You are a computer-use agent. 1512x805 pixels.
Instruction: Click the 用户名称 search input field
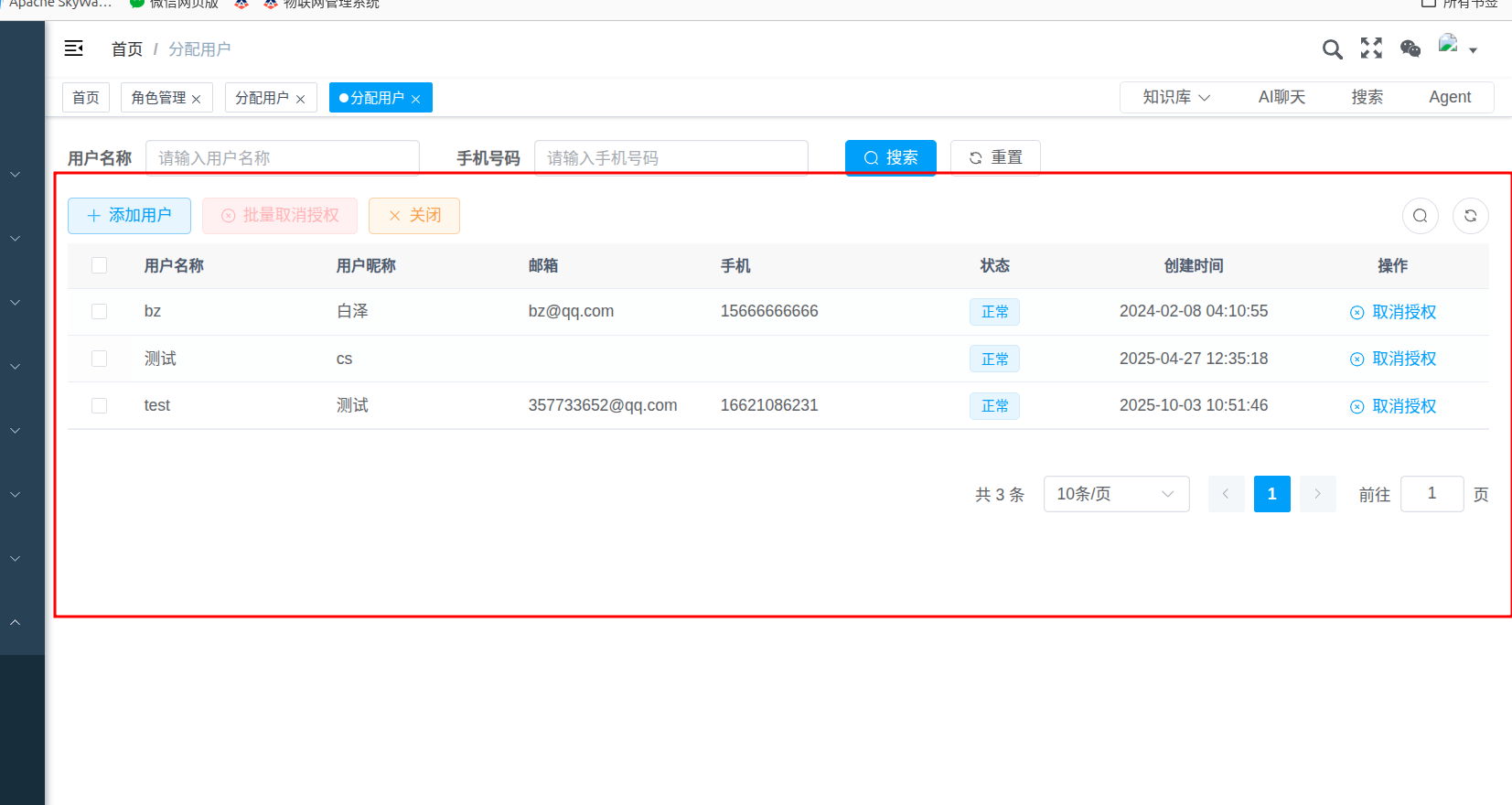pyautogui.click(x=282, y=157)
